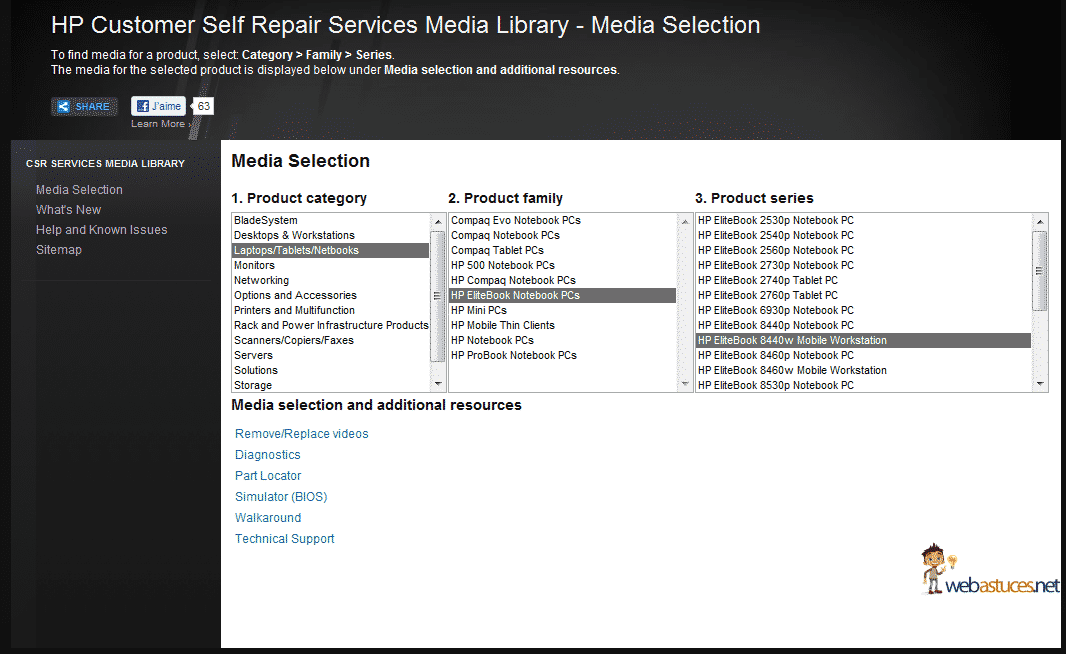Open Help and Known Issues
Image resolution: width=1066 pixels, height=654 pixels.
[101, 230]
